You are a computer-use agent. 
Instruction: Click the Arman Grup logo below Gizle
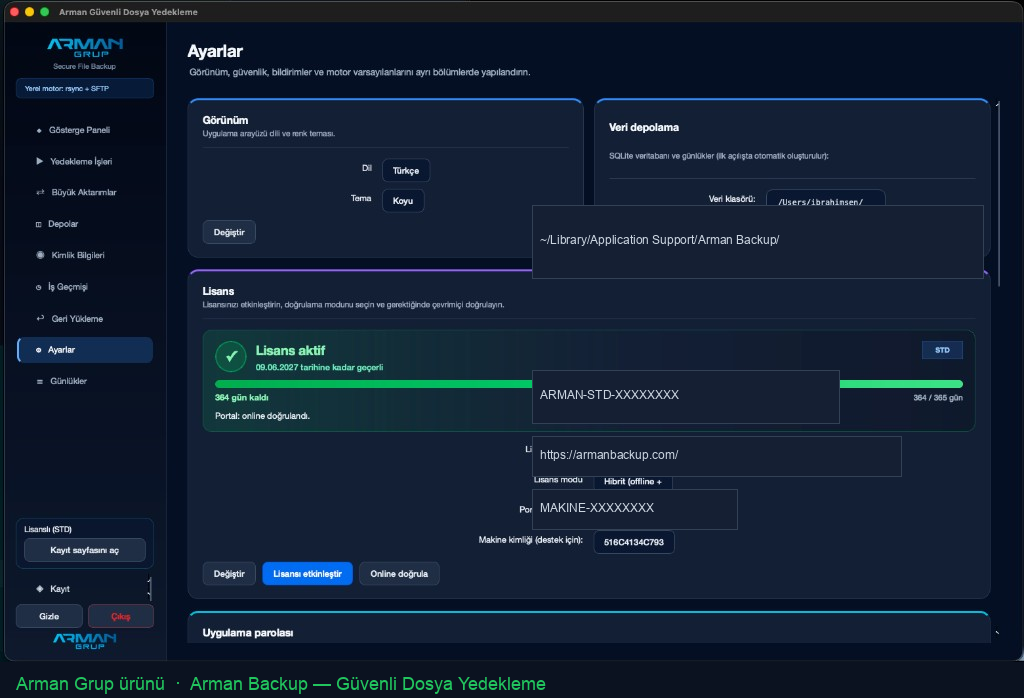click(85, 641)
